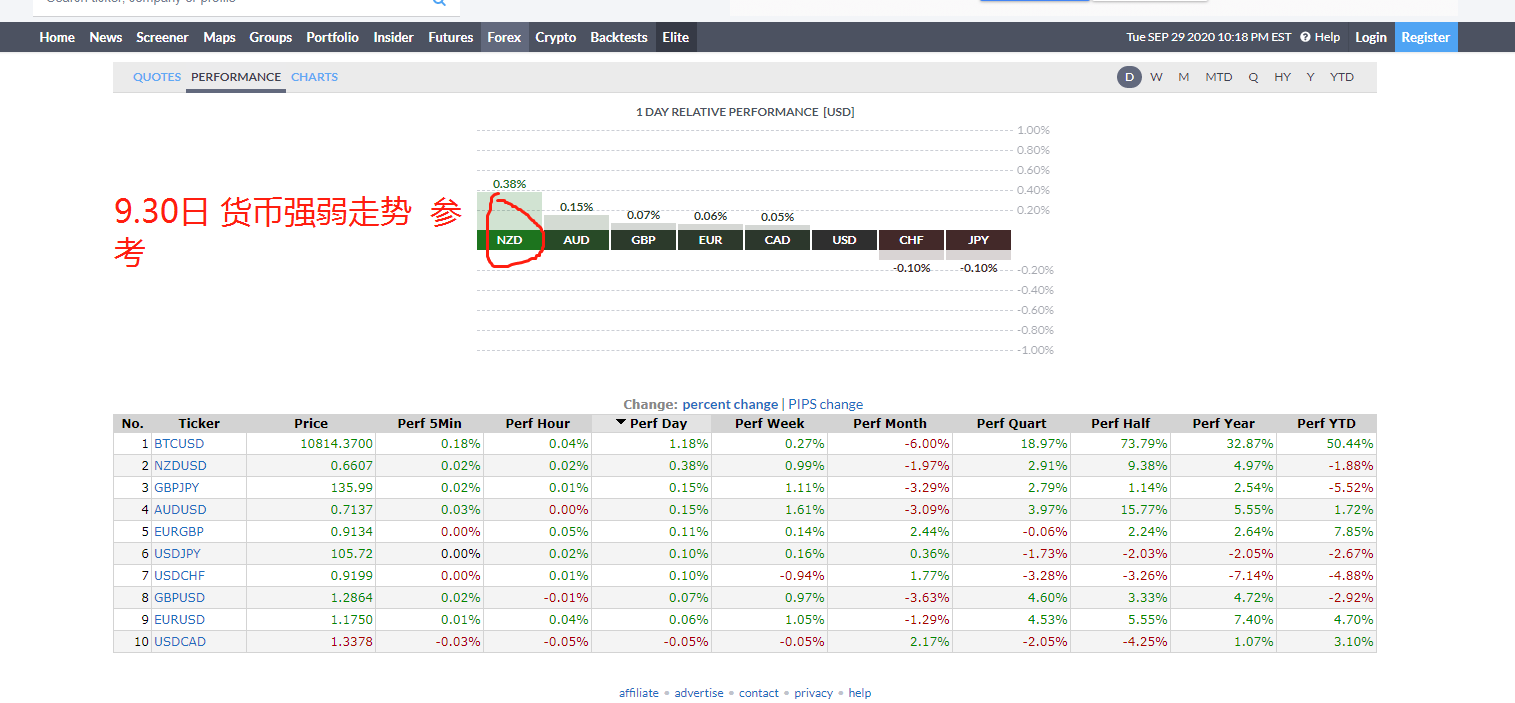Screen dimensions: 1515x703
Task: Click the CAD currency bar
Action: point(777,240)
